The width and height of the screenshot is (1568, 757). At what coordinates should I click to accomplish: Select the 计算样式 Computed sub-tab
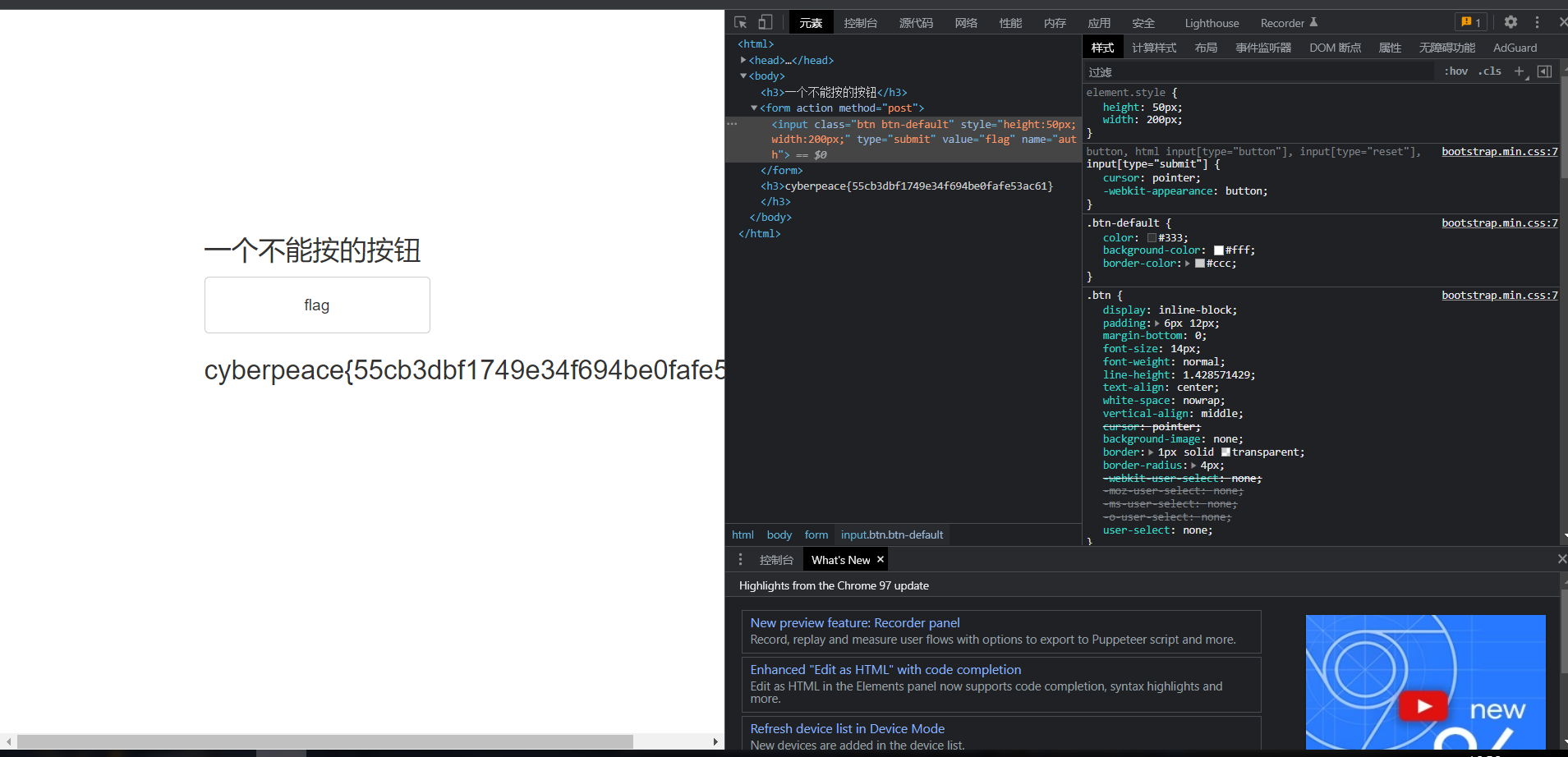coord(1154,48)
